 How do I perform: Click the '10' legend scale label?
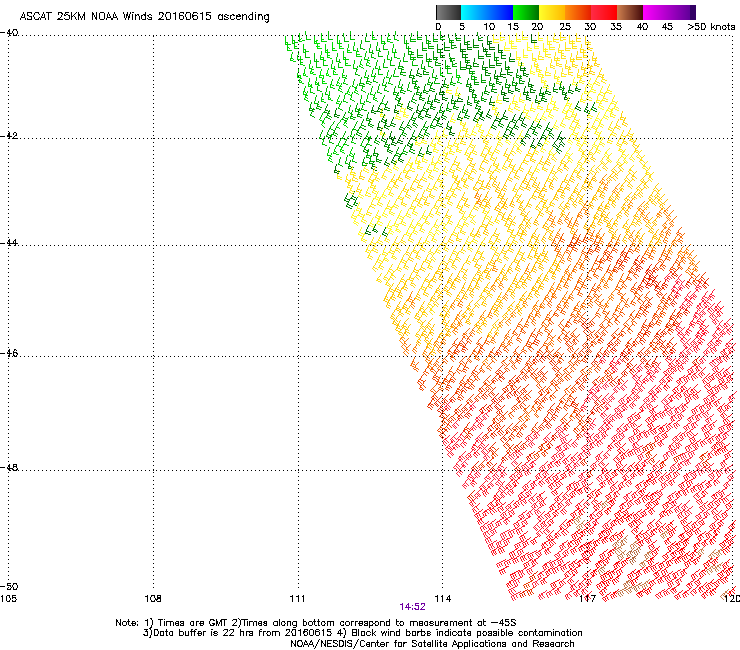(489, 27)
